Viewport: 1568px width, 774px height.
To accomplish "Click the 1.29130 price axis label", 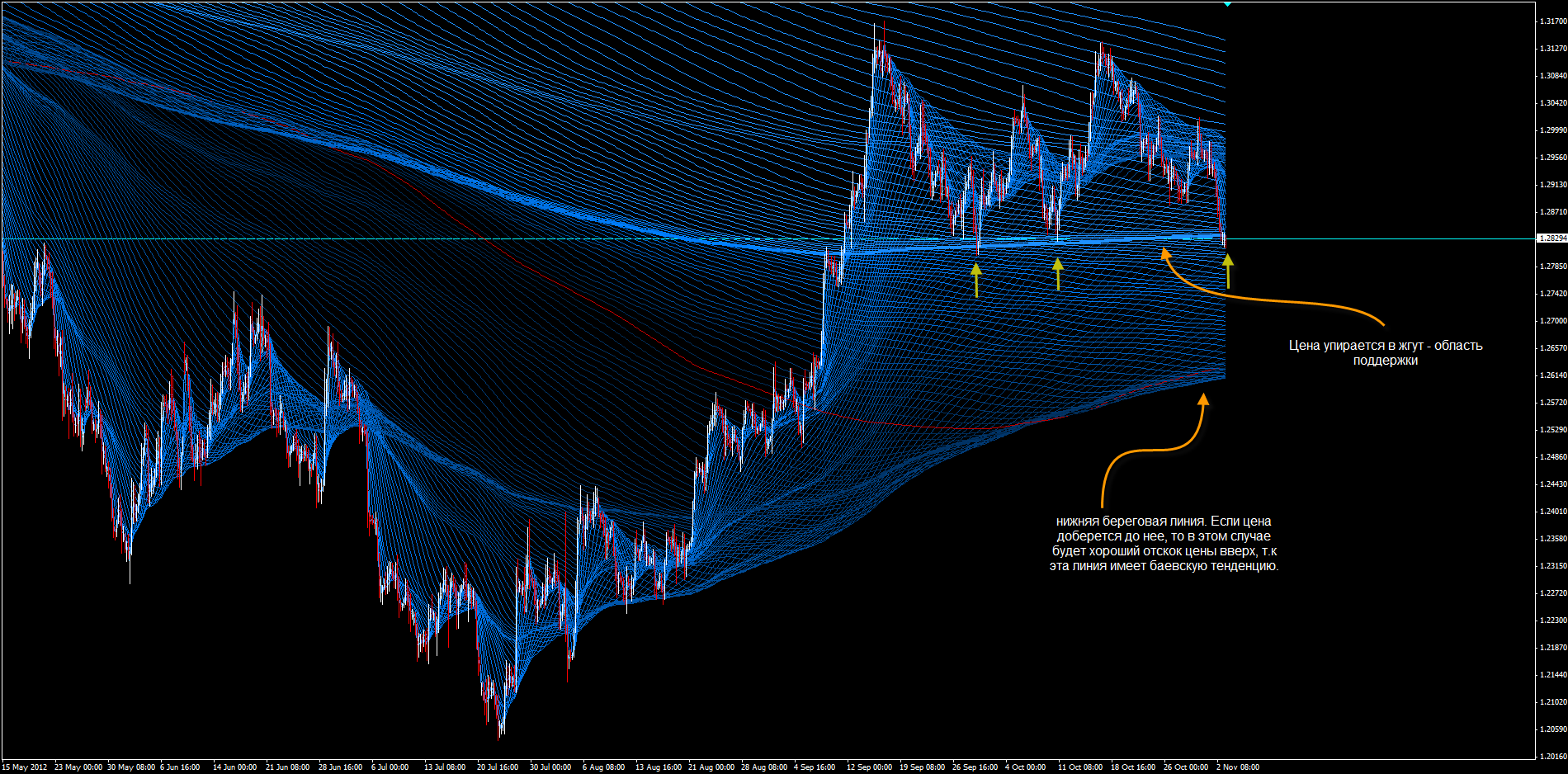I will pyautogui.click(x=1553, y=185).
